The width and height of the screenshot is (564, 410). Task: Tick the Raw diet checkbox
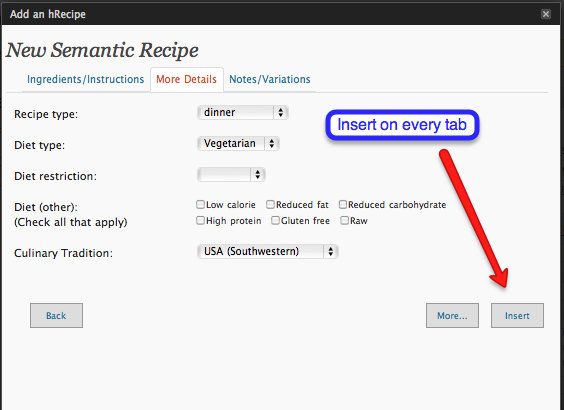[345, 220]
